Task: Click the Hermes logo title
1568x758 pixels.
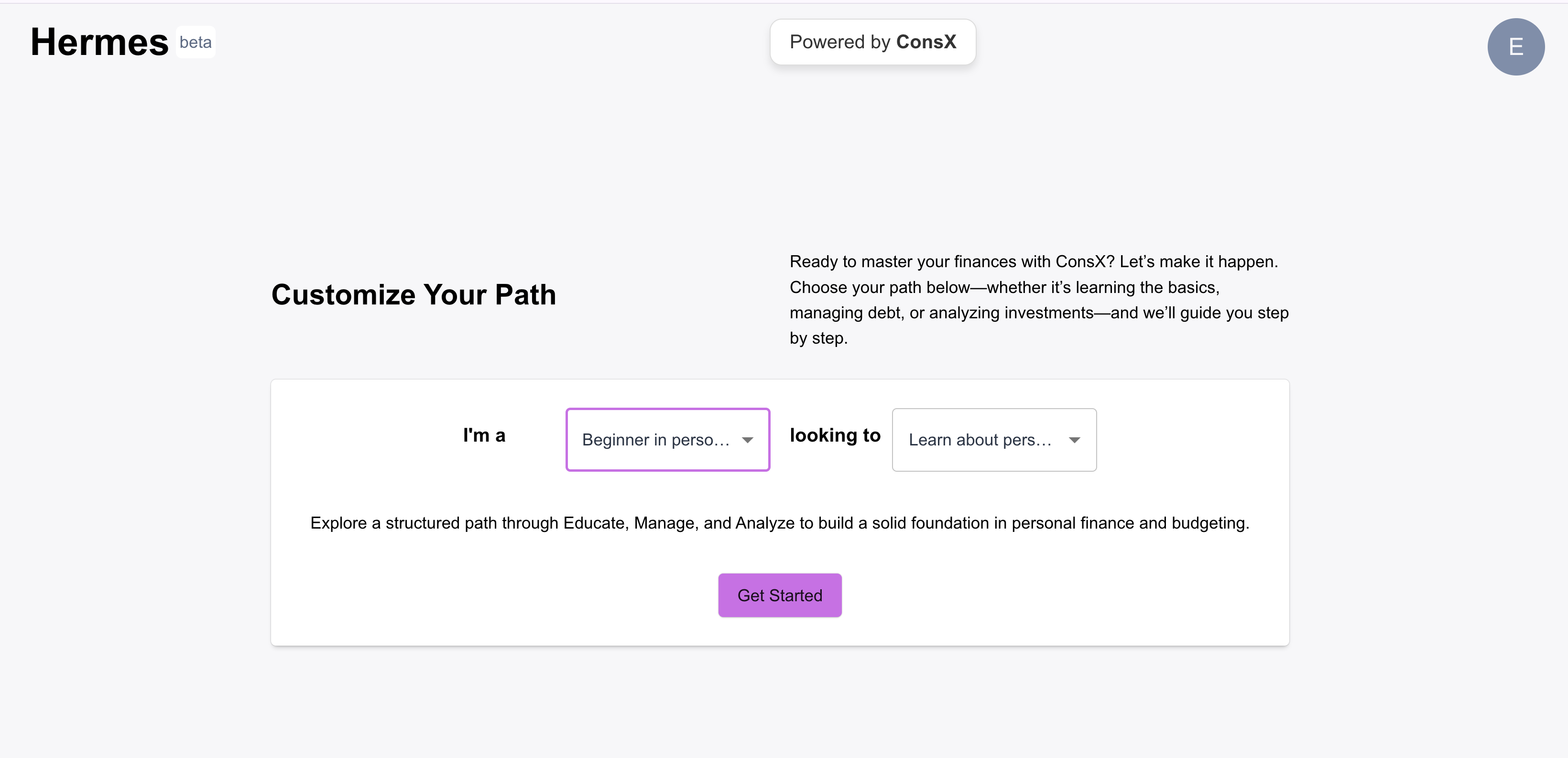Action: click(99, 42)
